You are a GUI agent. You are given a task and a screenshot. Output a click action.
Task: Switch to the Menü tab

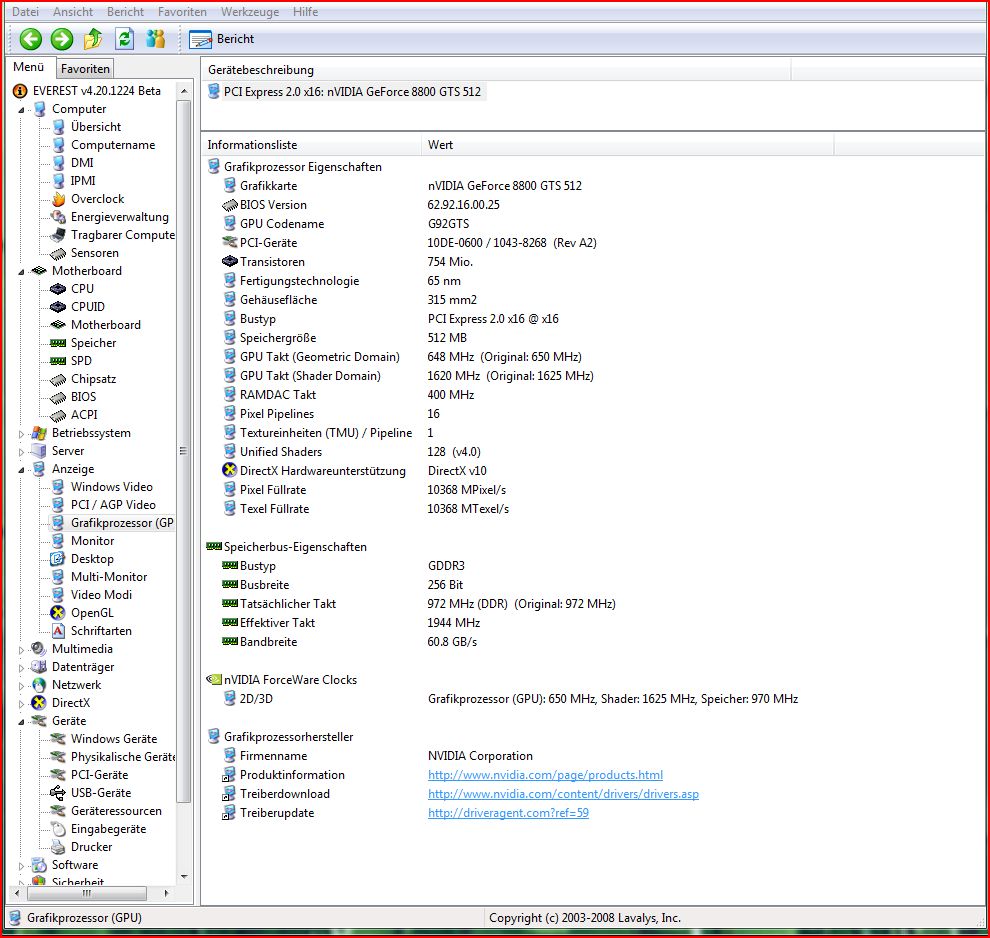coord(29,67)
